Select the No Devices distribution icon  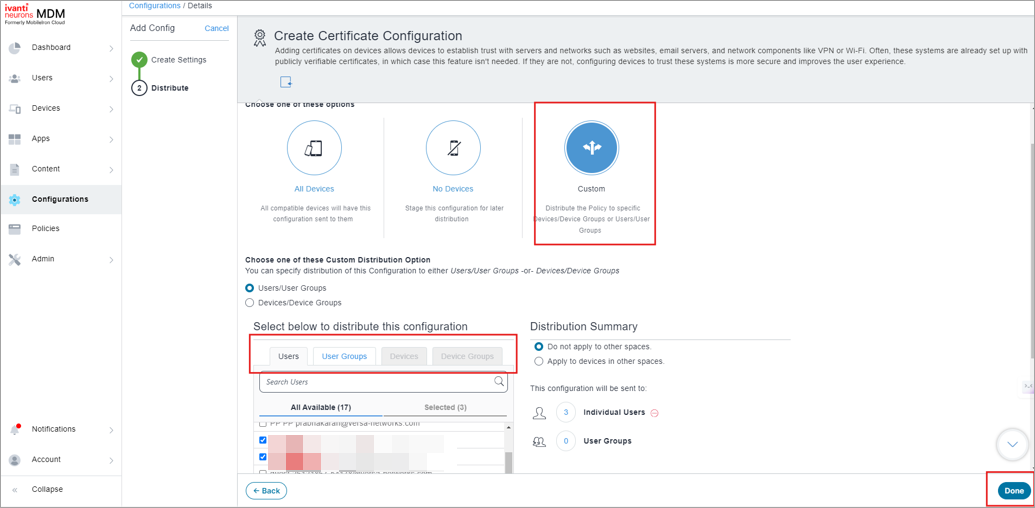(x=453, y=149)
